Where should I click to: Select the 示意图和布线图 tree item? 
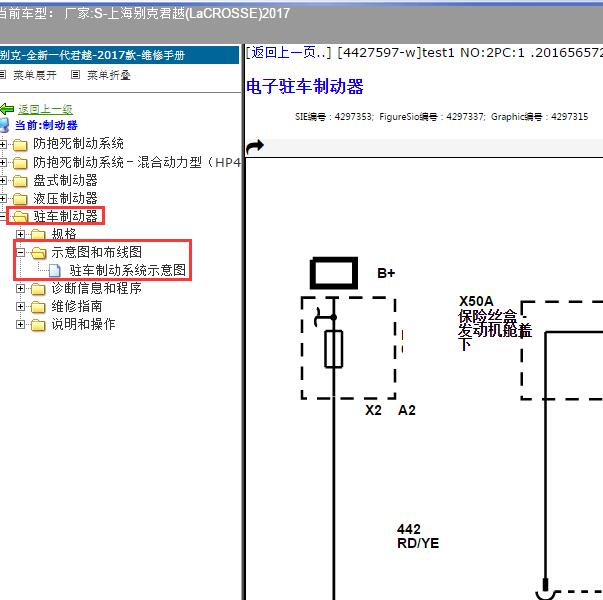click(97, 252)
